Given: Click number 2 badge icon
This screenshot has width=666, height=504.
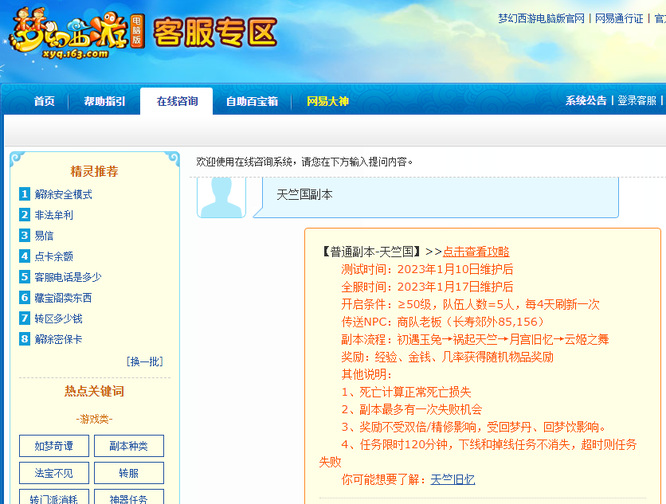Looking at the screenshot, I should coord(25,215).
